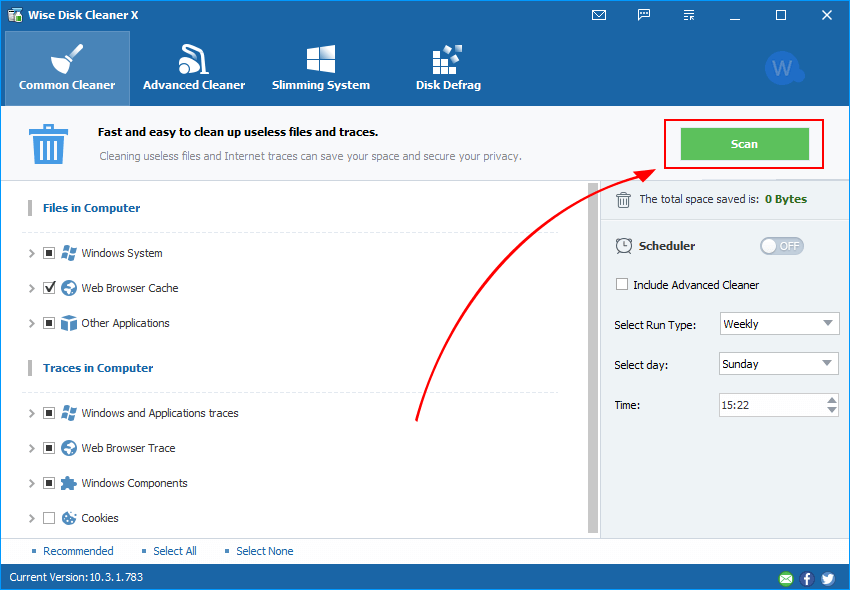850x590 pixels.
Task: Turn on the Scheduler toggle switch
Action: tap(781, 246)
